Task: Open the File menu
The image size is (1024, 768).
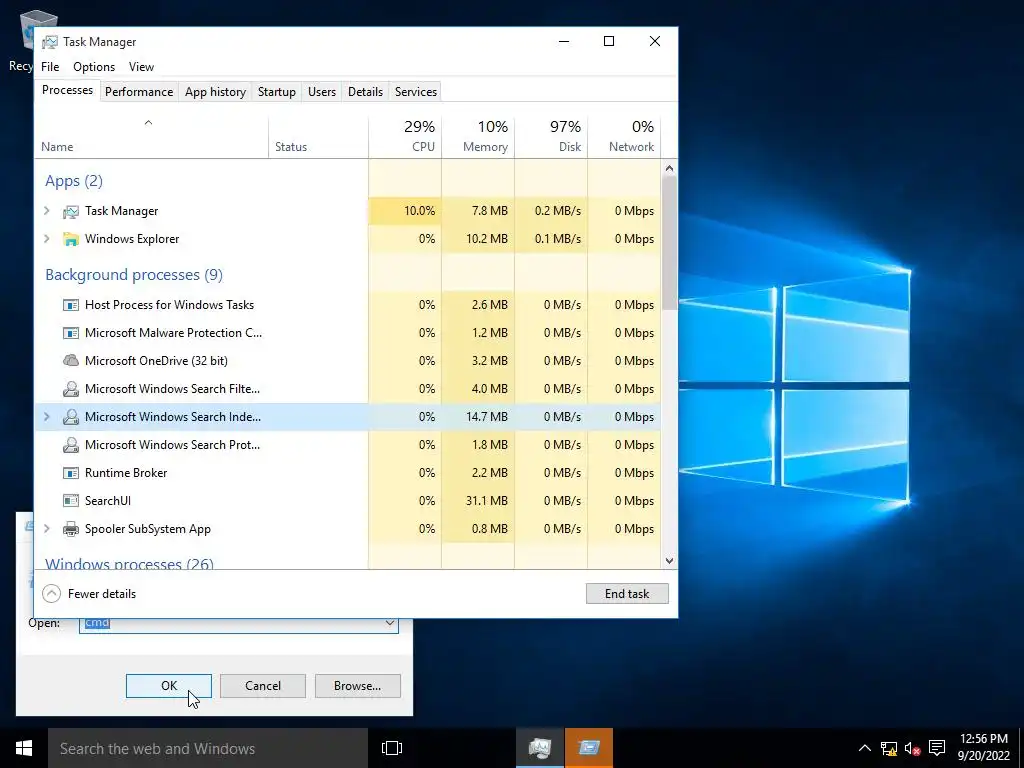Action: coord(50,67)
